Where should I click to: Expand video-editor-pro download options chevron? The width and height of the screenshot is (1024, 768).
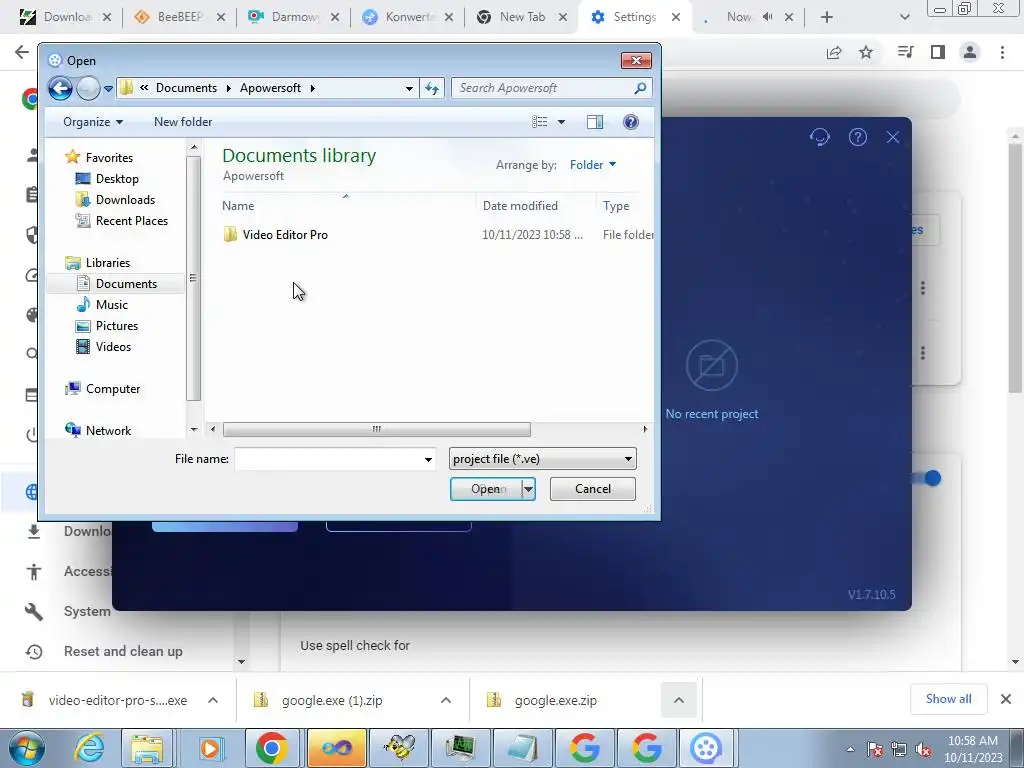[x=213, y=700]
